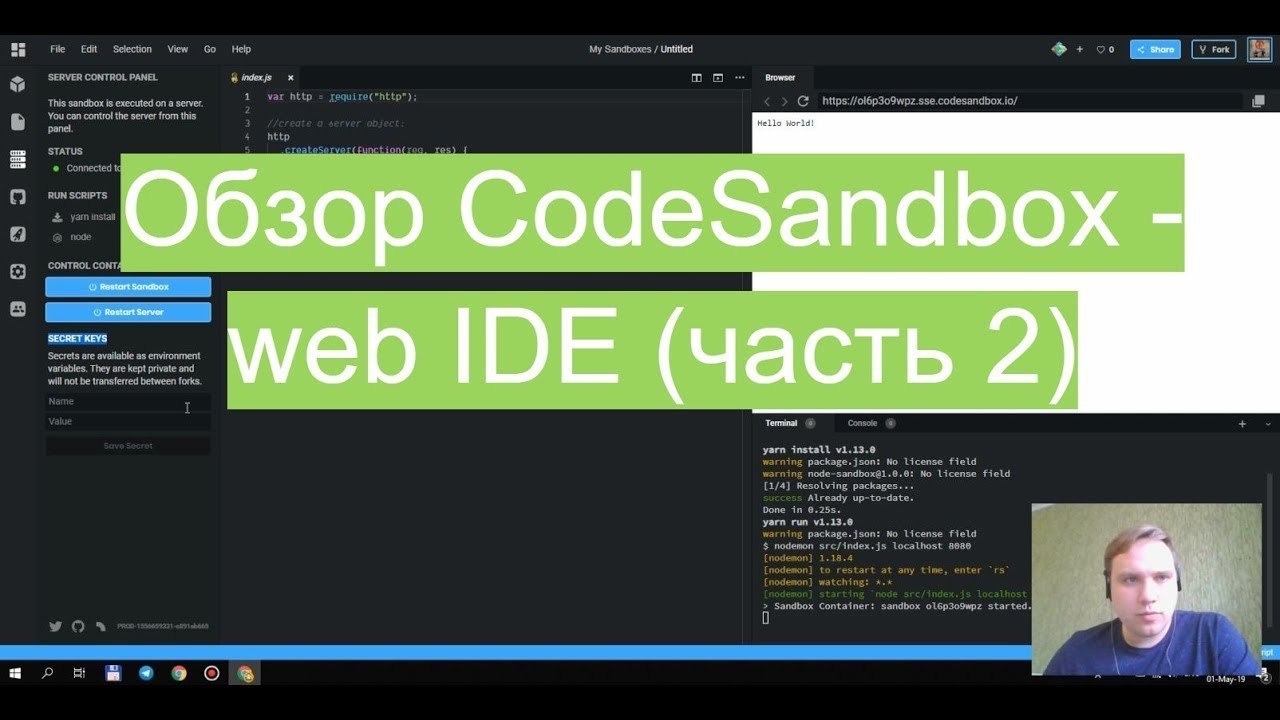Open Task View on the taskbar
The width and height of the screenshot is (1280, 720).
coord(80,673)
